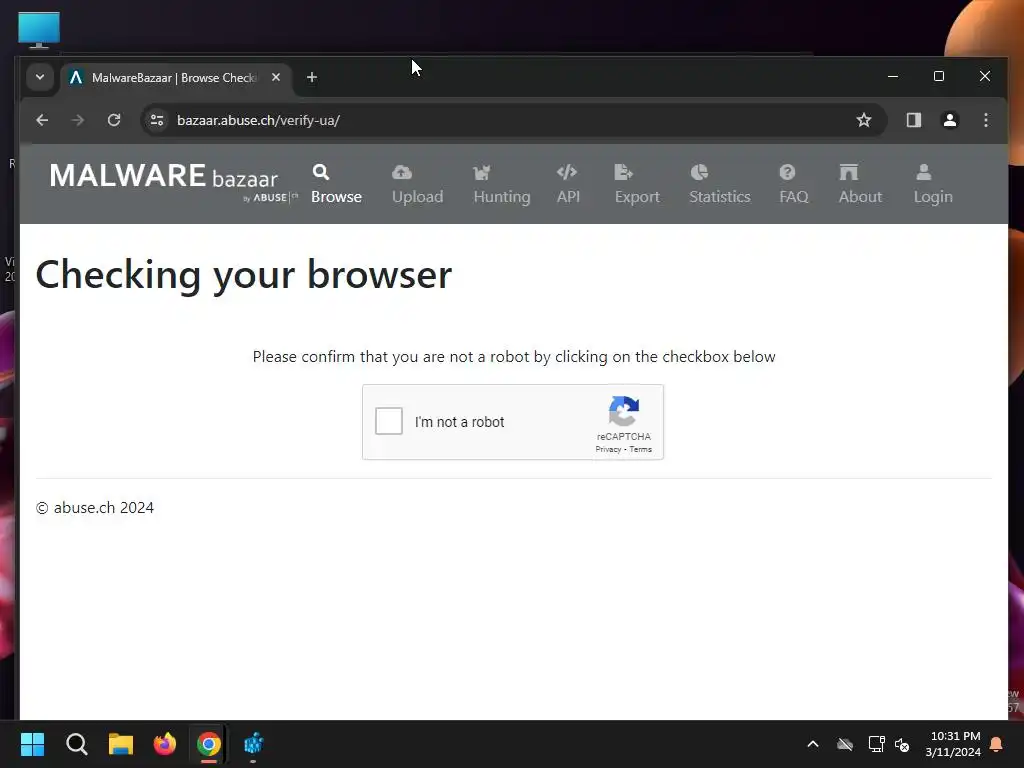Image resolution: width=1024 pixels, height=768 pixels.
Task: Close the MalwareBazaar tab
Action: pyautogui.click(x=276, y=77)
